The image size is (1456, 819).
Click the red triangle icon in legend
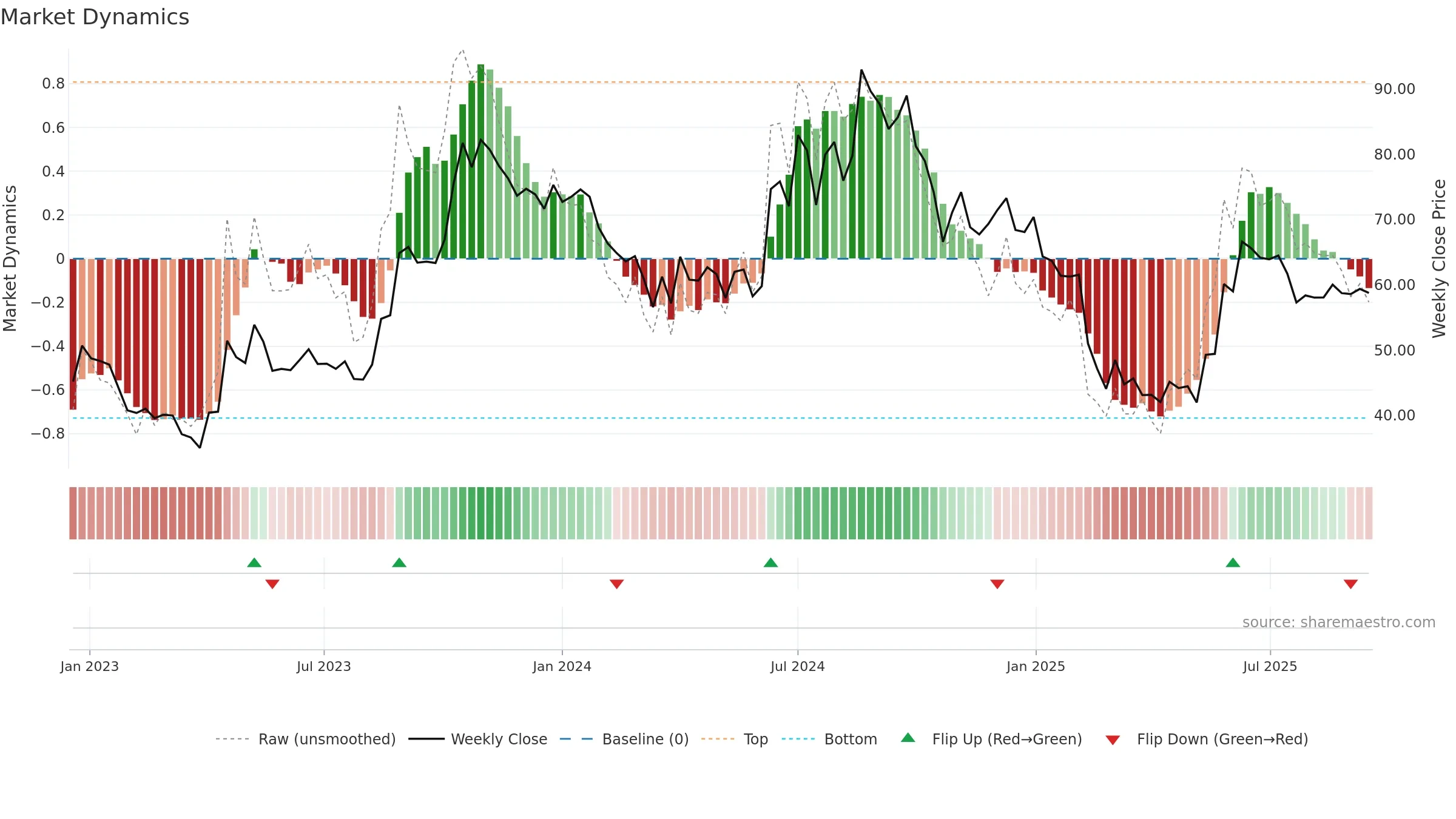(x=1113, y=740)
